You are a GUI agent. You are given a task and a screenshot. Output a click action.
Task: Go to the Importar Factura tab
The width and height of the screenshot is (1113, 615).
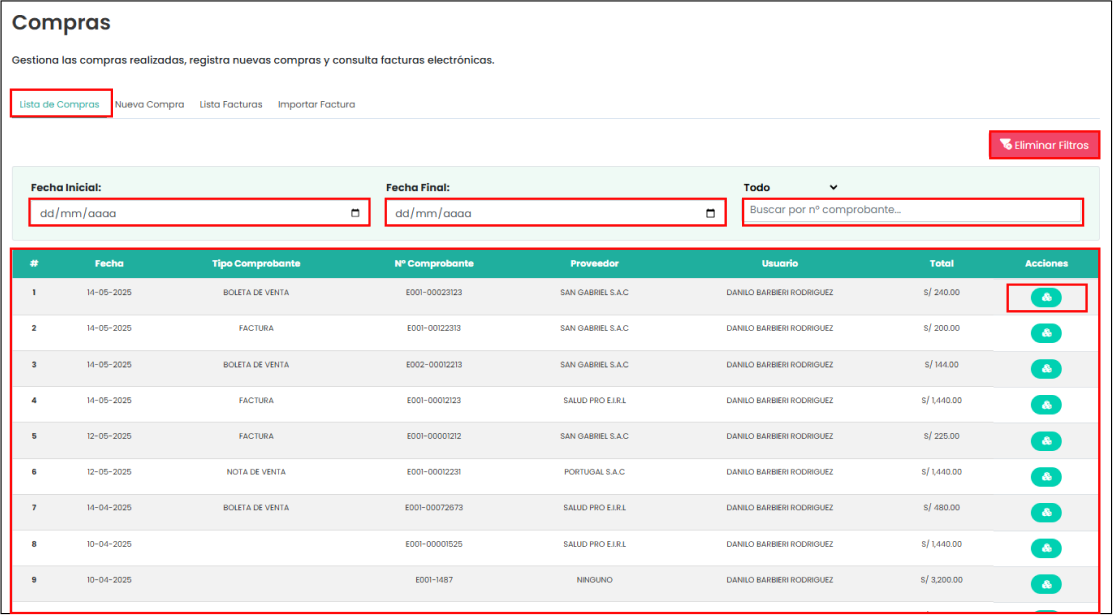(x=316, y=104)
